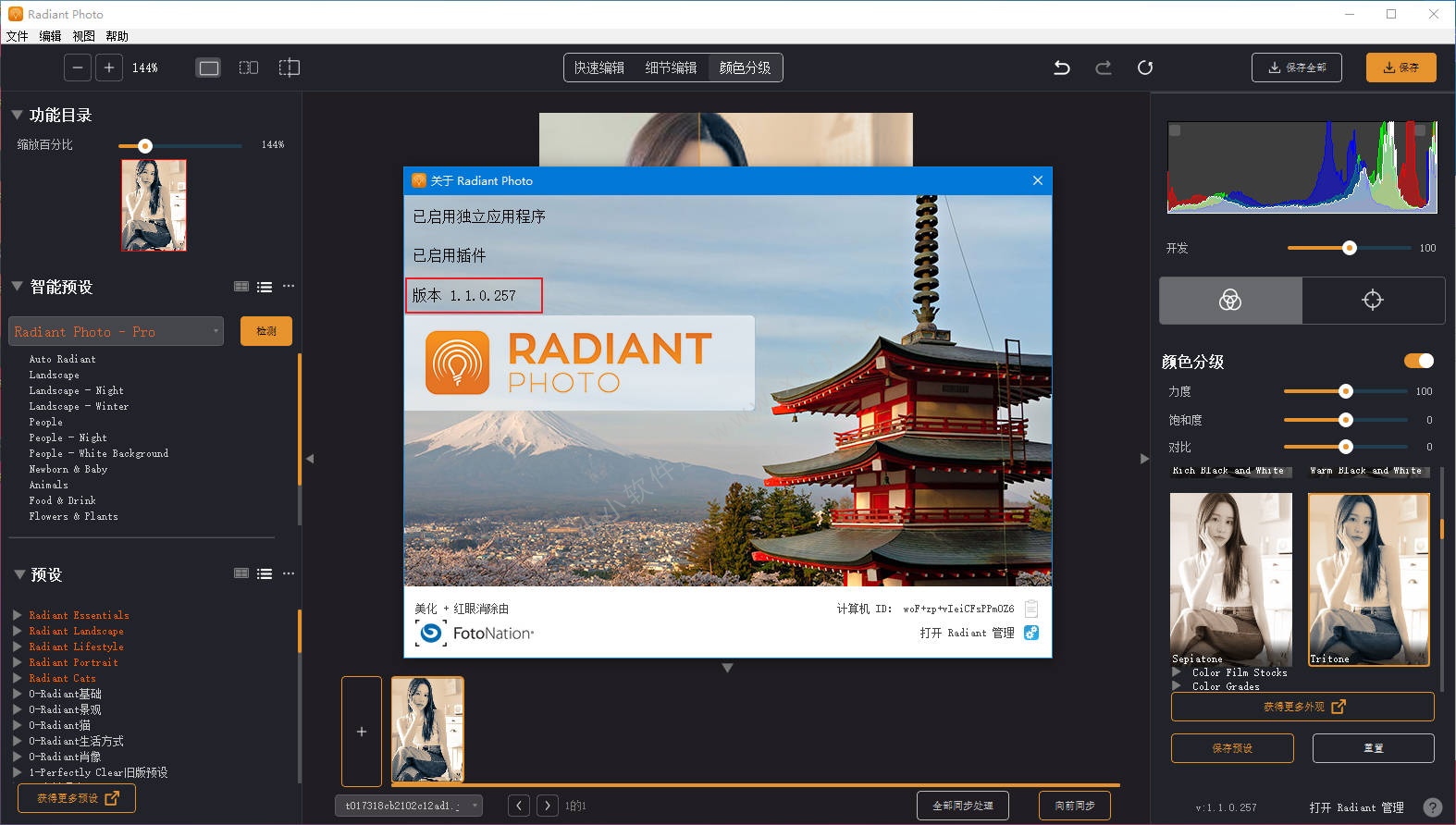Select Landscape - Night smart preset
1456x825 pixels.
pyautogui.click(x=76, y=390)
